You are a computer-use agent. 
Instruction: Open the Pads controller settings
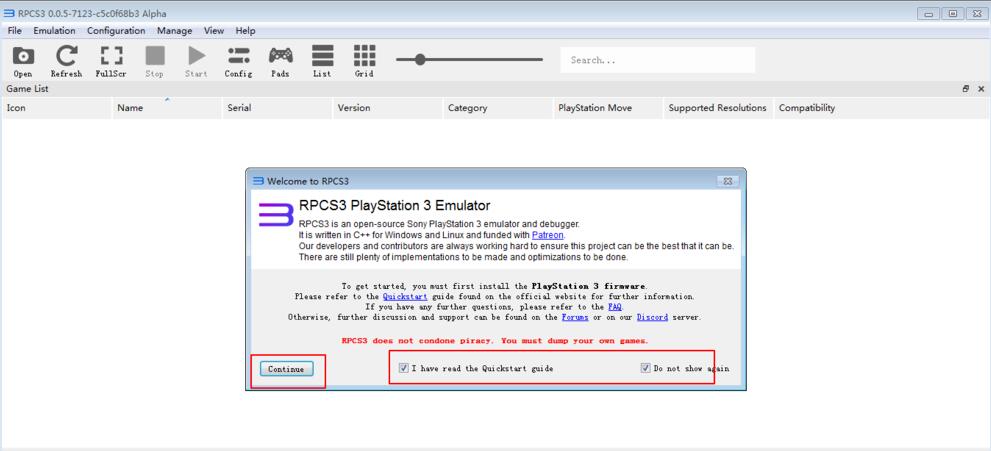tap(281, 61)
